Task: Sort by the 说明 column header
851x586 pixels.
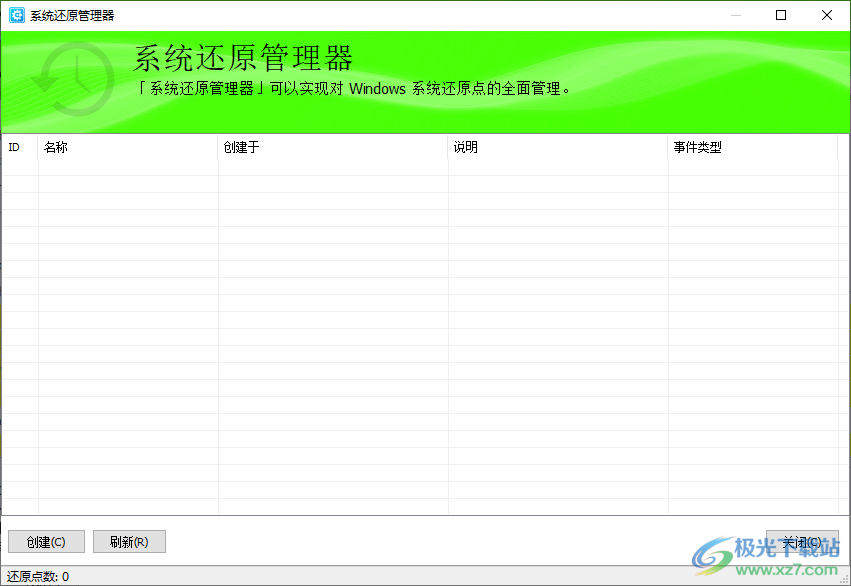Action: (x=558, y=147)
